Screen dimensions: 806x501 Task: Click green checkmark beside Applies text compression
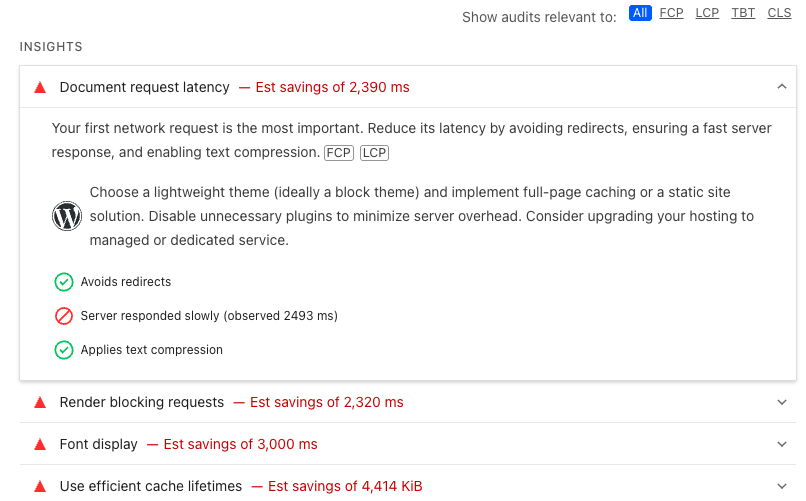(x=64, y=350)
